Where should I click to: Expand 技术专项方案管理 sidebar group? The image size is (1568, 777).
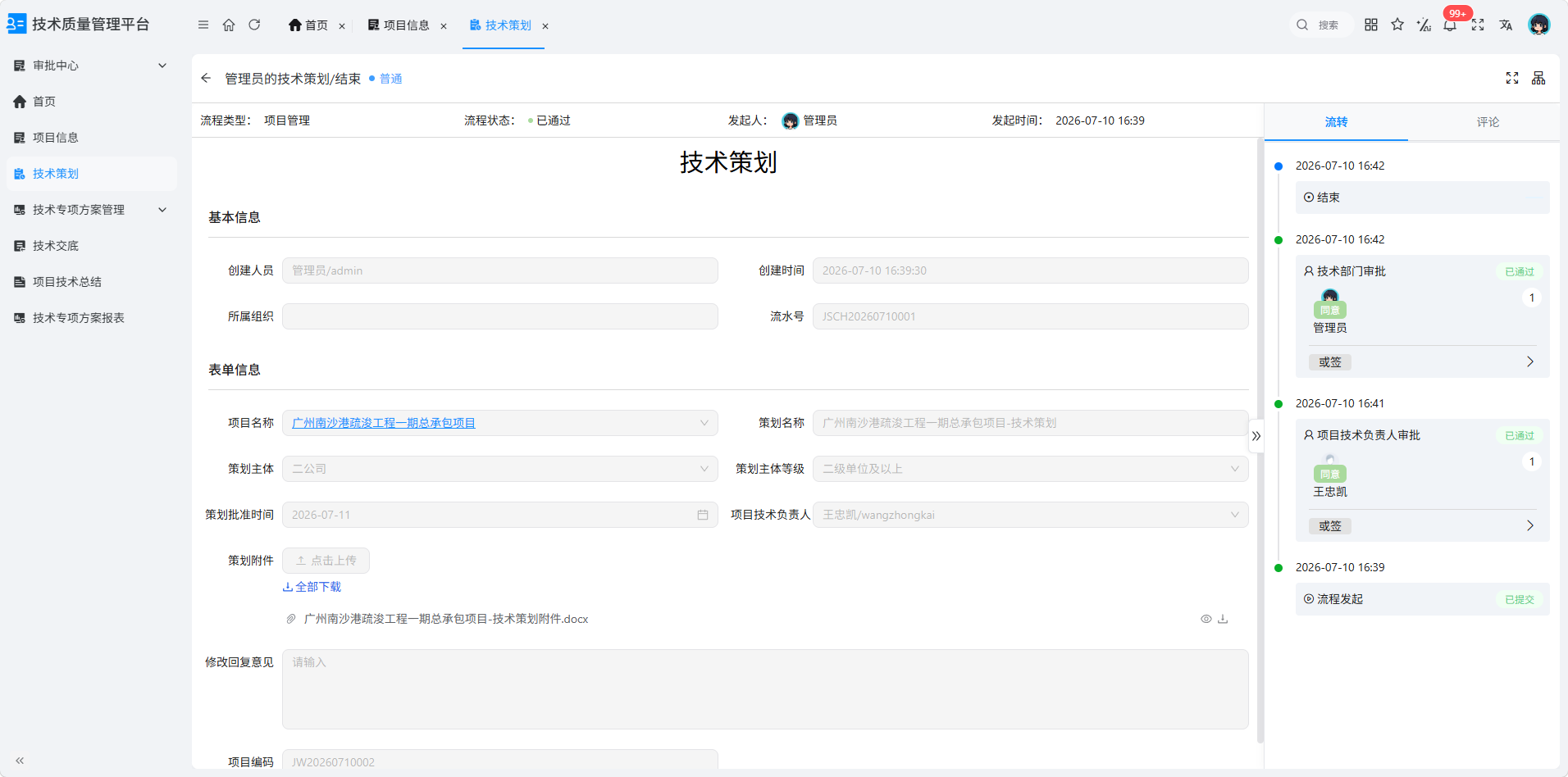tap(90, 210)
